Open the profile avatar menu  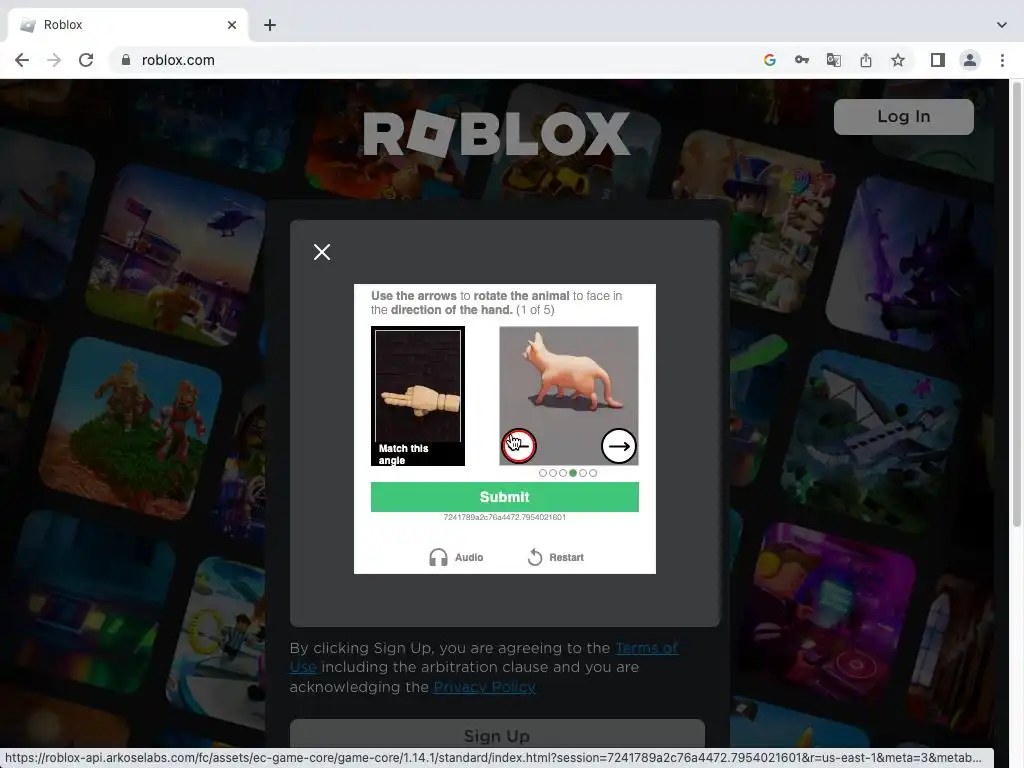click(x=970, y=60)
